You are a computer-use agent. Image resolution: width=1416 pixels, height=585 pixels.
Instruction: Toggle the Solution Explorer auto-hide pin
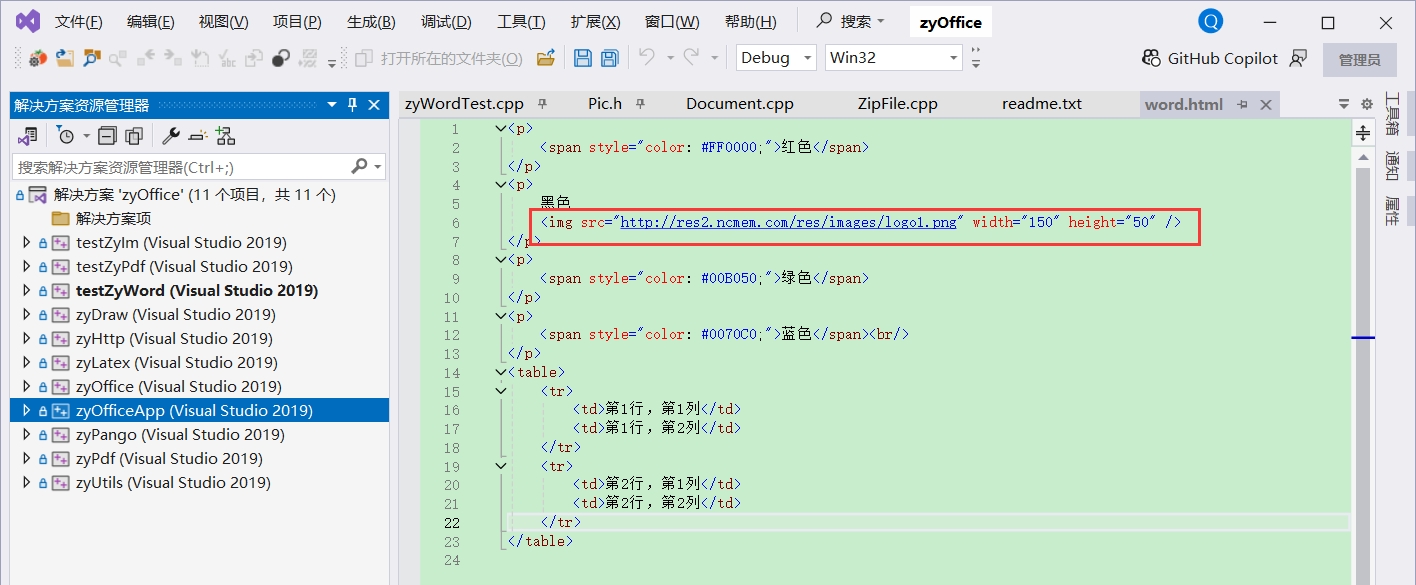(x=352, y=105)
